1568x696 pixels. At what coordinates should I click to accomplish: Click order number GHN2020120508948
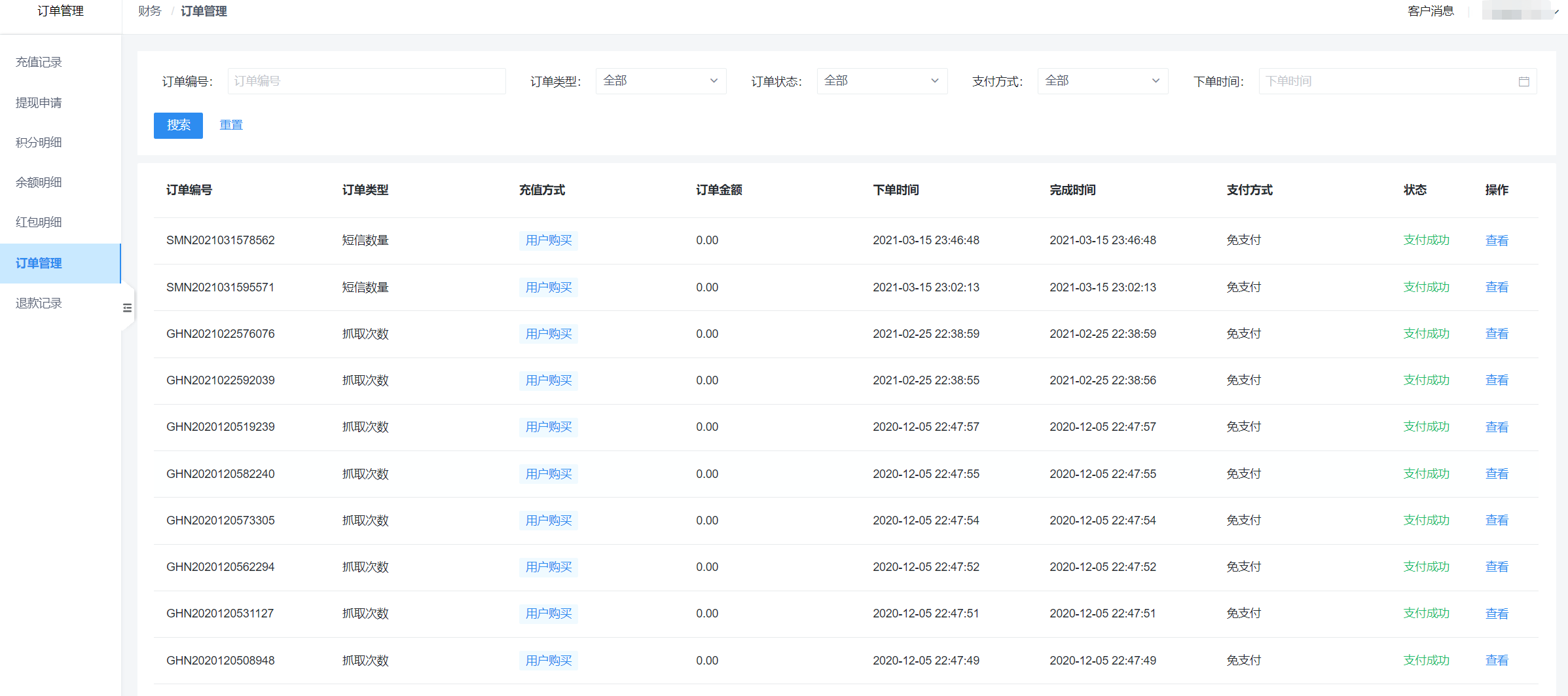tap(221, 661)
